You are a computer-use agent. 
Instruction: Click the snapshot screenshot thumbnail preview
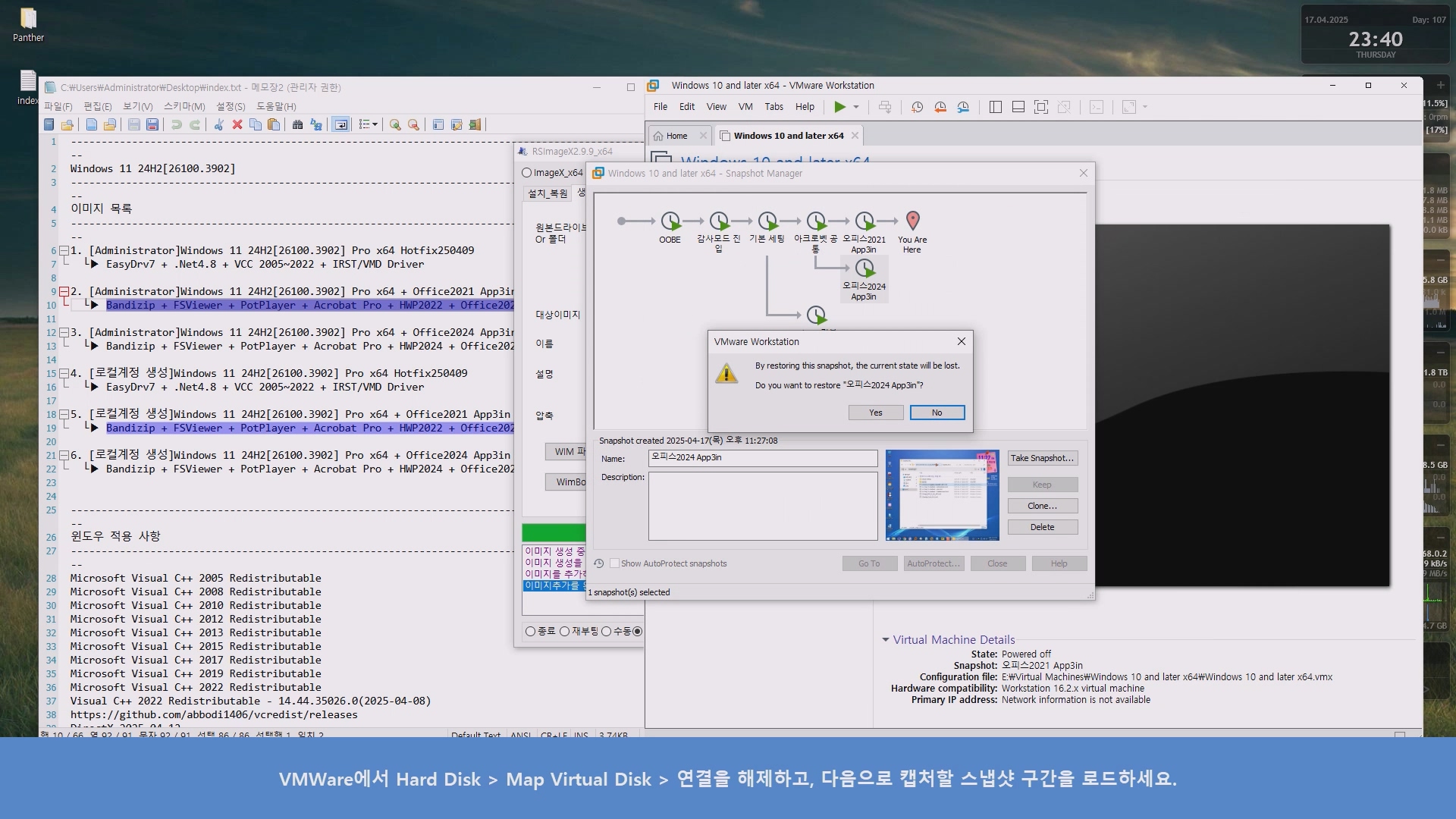coord(942,495)
